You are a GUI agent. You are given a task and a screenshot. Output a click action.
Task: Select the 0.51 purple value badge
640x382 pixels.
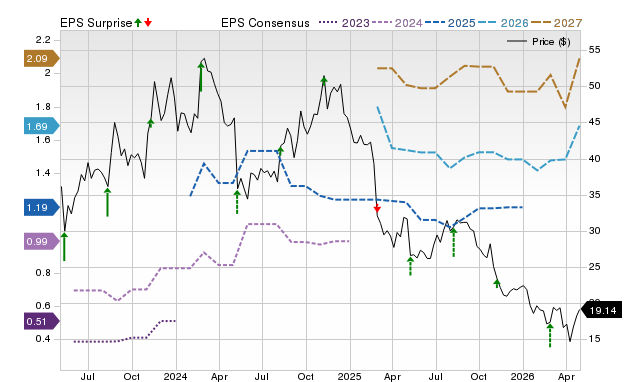coord(42,322)
